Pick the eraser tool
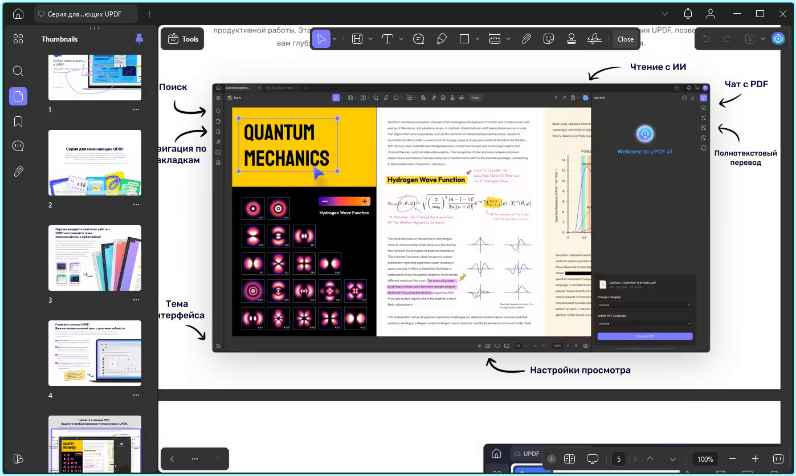796x476 pixels. (x=443, y=39)
